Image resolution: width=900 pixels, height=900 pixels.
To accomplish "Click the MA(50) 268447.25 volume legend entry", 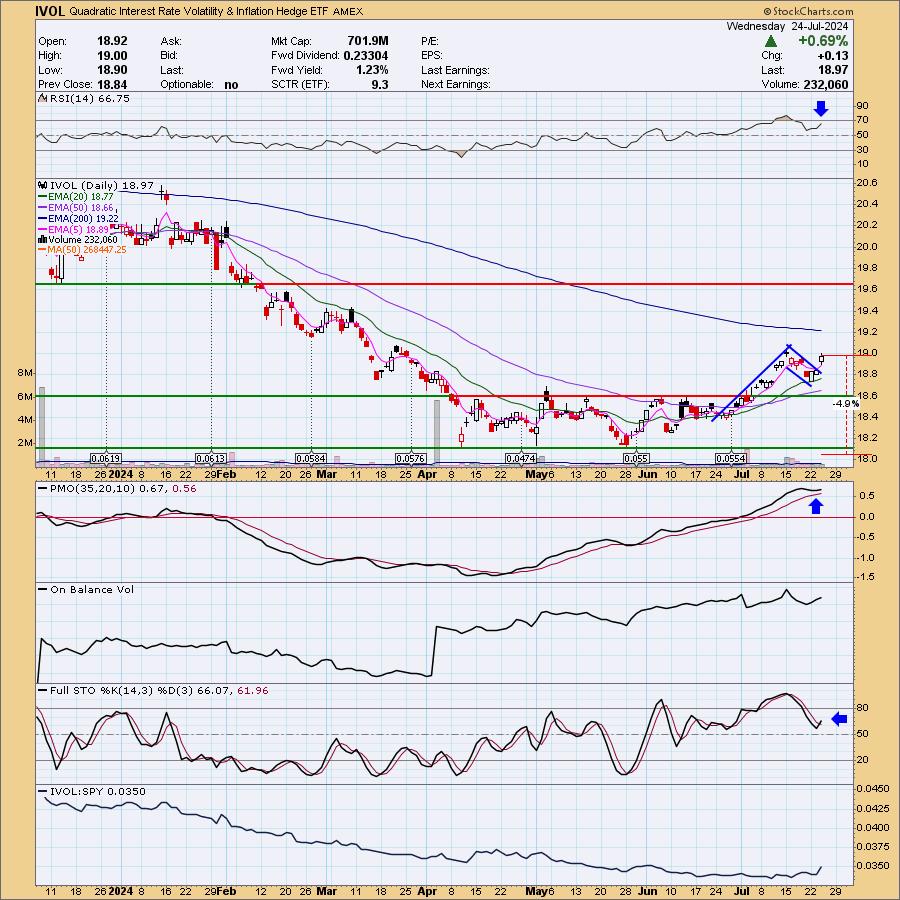I will (x=82, y=250).
